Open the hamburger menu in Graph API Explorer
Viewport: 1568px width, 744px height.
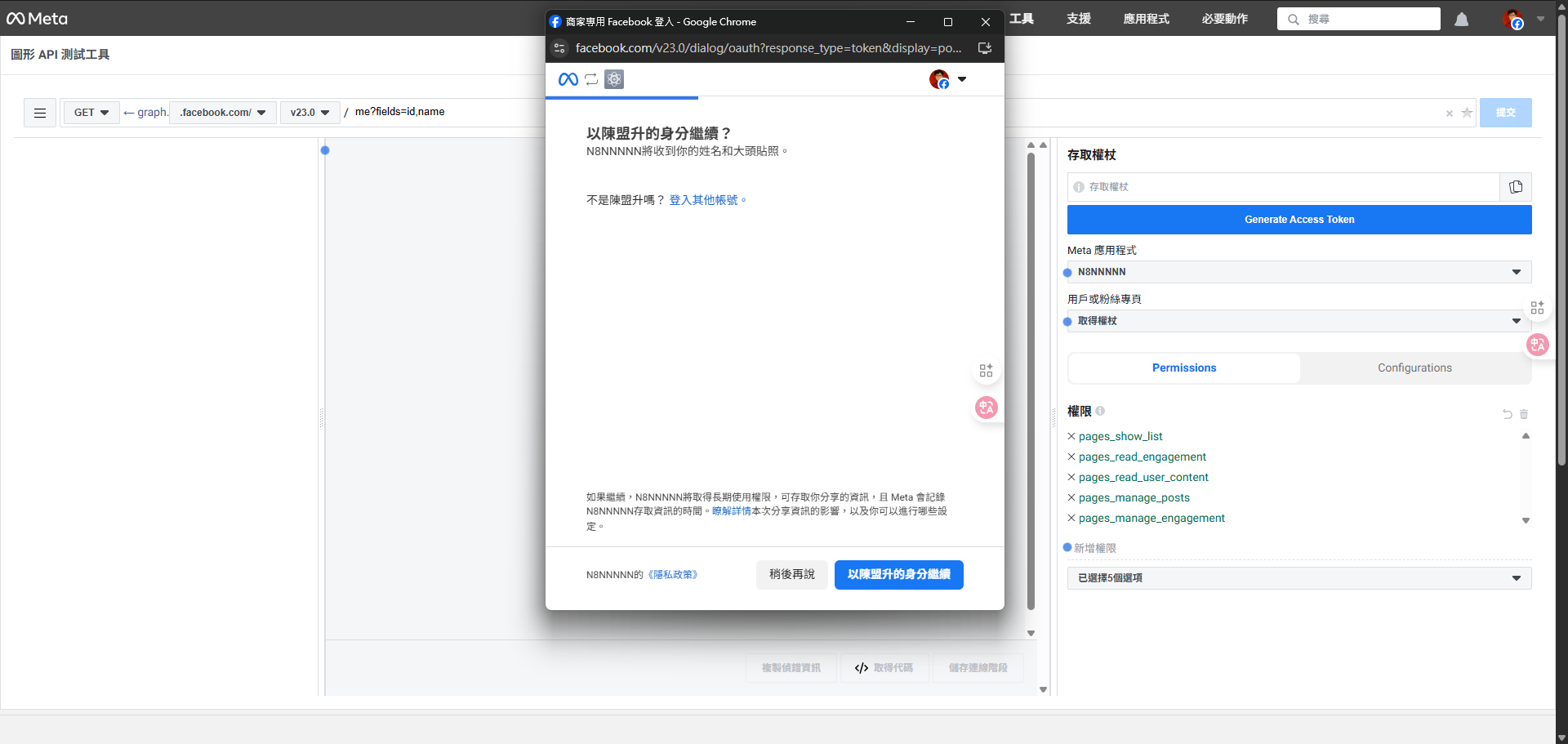pyautogui.click(x=39, y=113)
